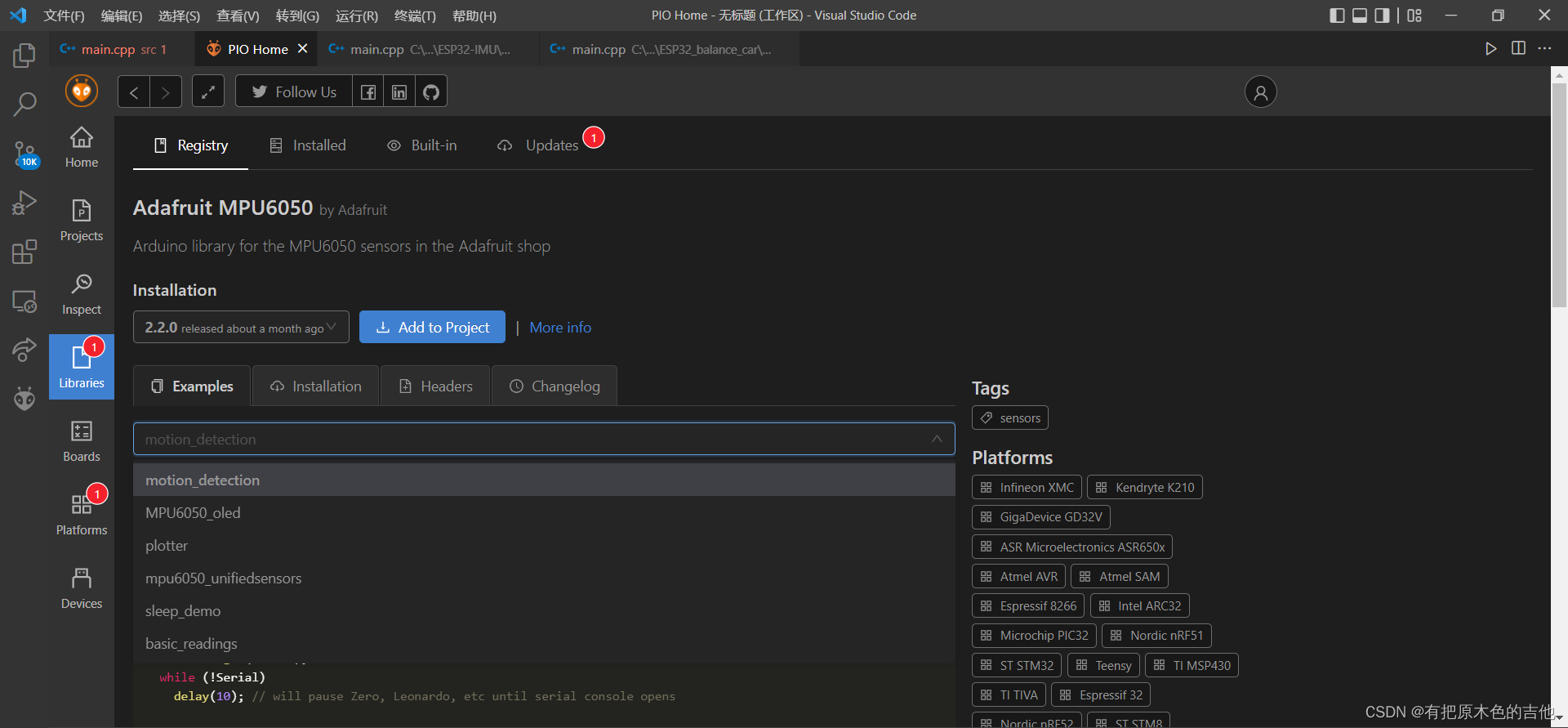Click the PlatformIO logo at the top
1568x728 pixels.
(82, 91)
